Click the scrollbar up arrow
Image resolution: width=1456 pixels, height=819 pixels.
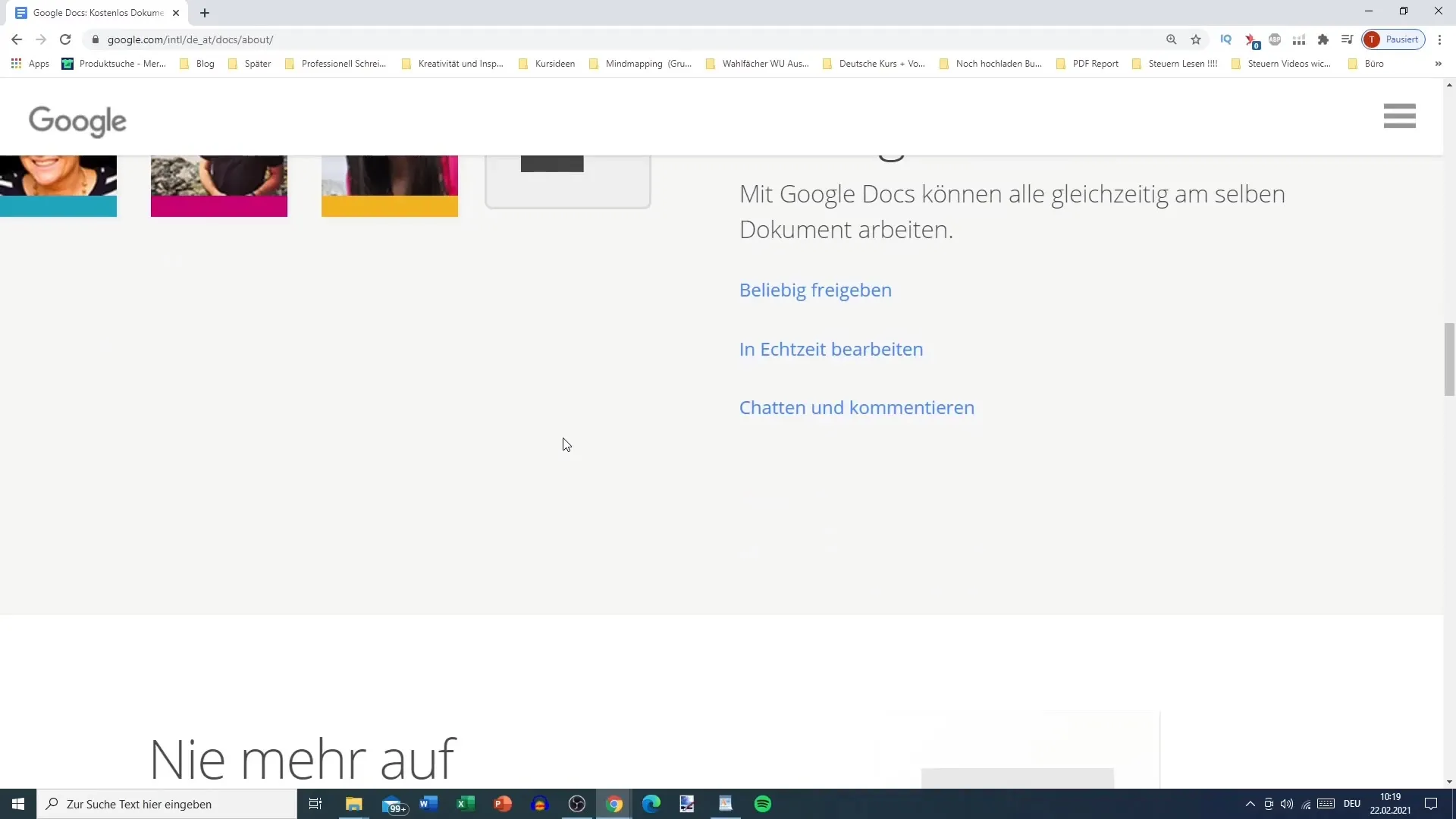pyautogui.click(x=1449, y=84)
